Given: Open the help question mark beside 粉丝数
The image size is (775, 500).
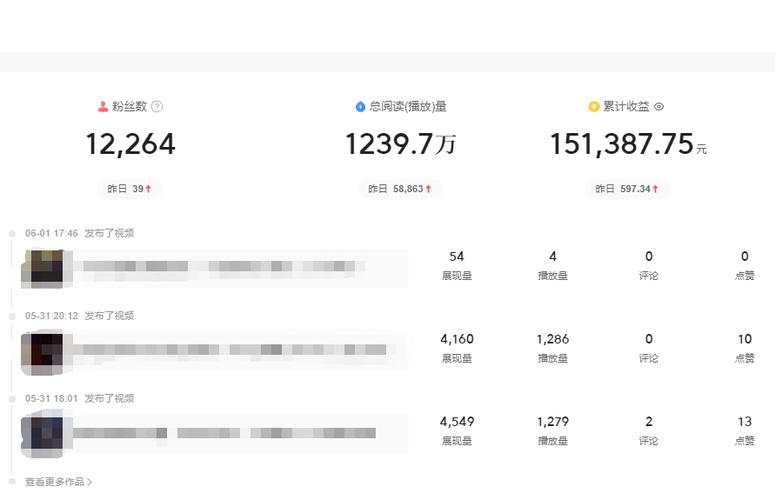Looking at the screenshot, I should 157,106.
